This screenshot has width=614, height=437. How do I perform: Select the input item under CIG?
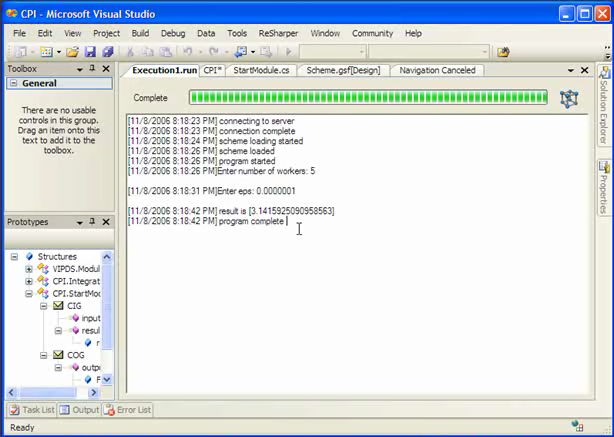click(x=91, y=318)
